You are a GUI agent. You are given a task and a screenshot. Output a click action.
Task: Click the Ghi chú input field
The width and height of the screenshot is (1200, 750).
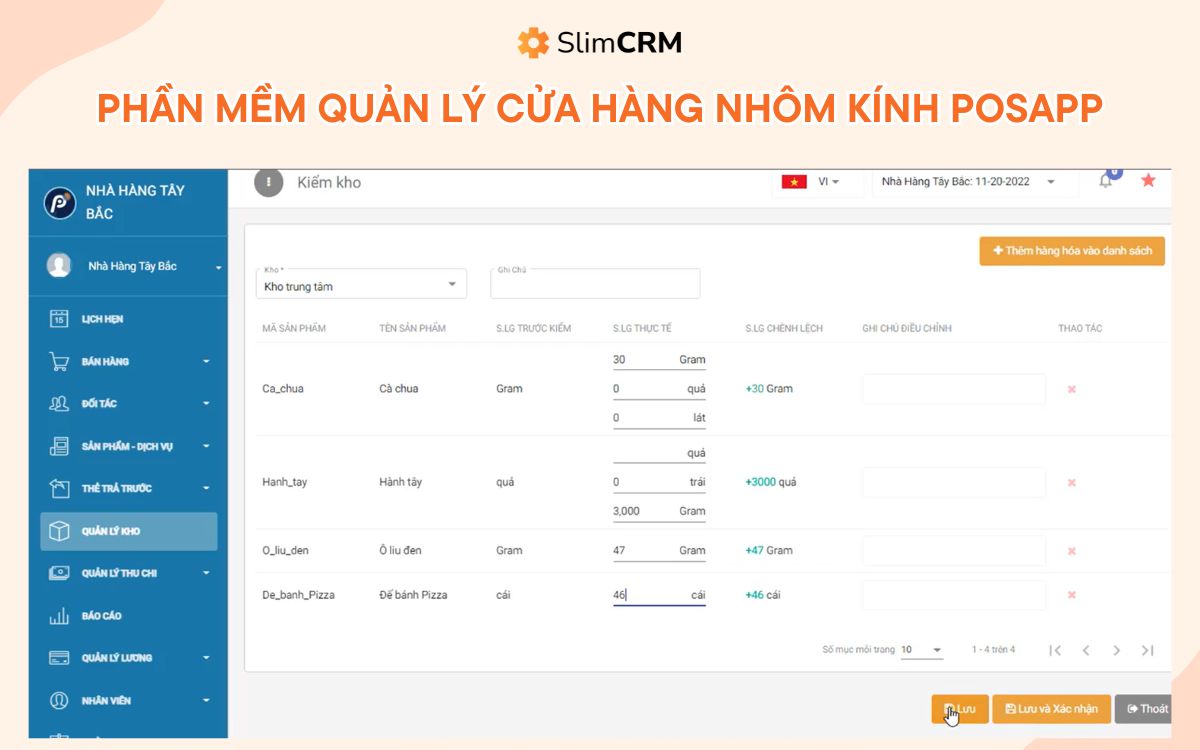click(x=594, y=284)
